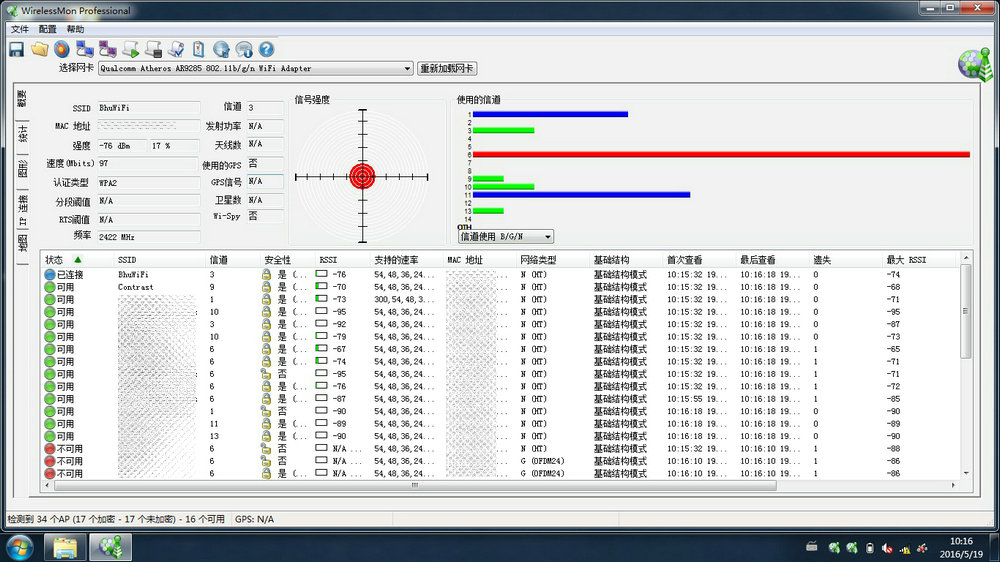Sort list by the 信道 column header

point(233,260)
